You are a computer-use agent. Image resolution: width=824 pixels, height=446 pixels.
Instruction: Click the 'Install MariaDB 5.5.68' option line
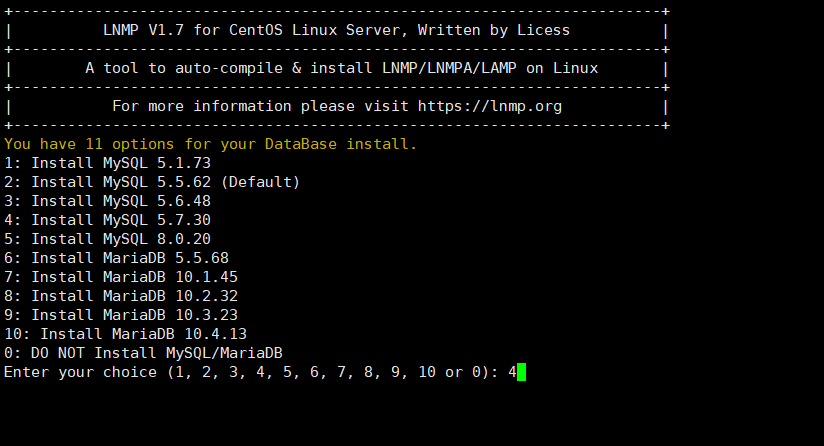tap(117, 258)
